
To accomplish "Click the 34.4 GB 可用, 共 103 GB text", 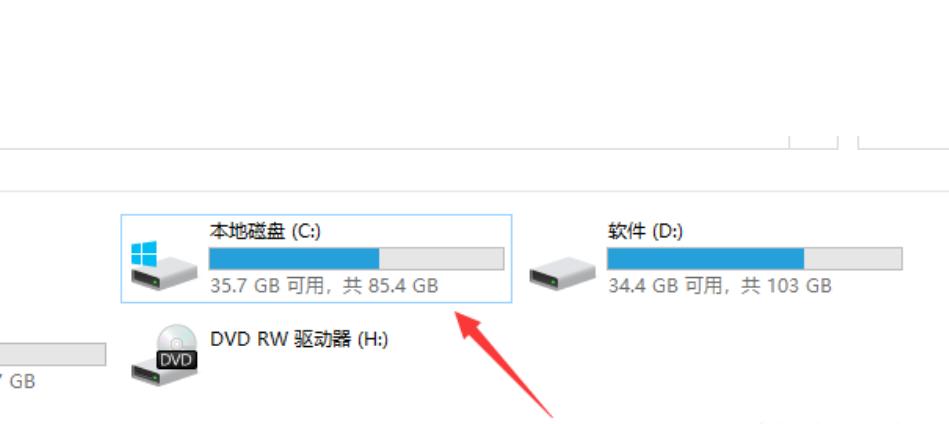I will tap(720, 285).
